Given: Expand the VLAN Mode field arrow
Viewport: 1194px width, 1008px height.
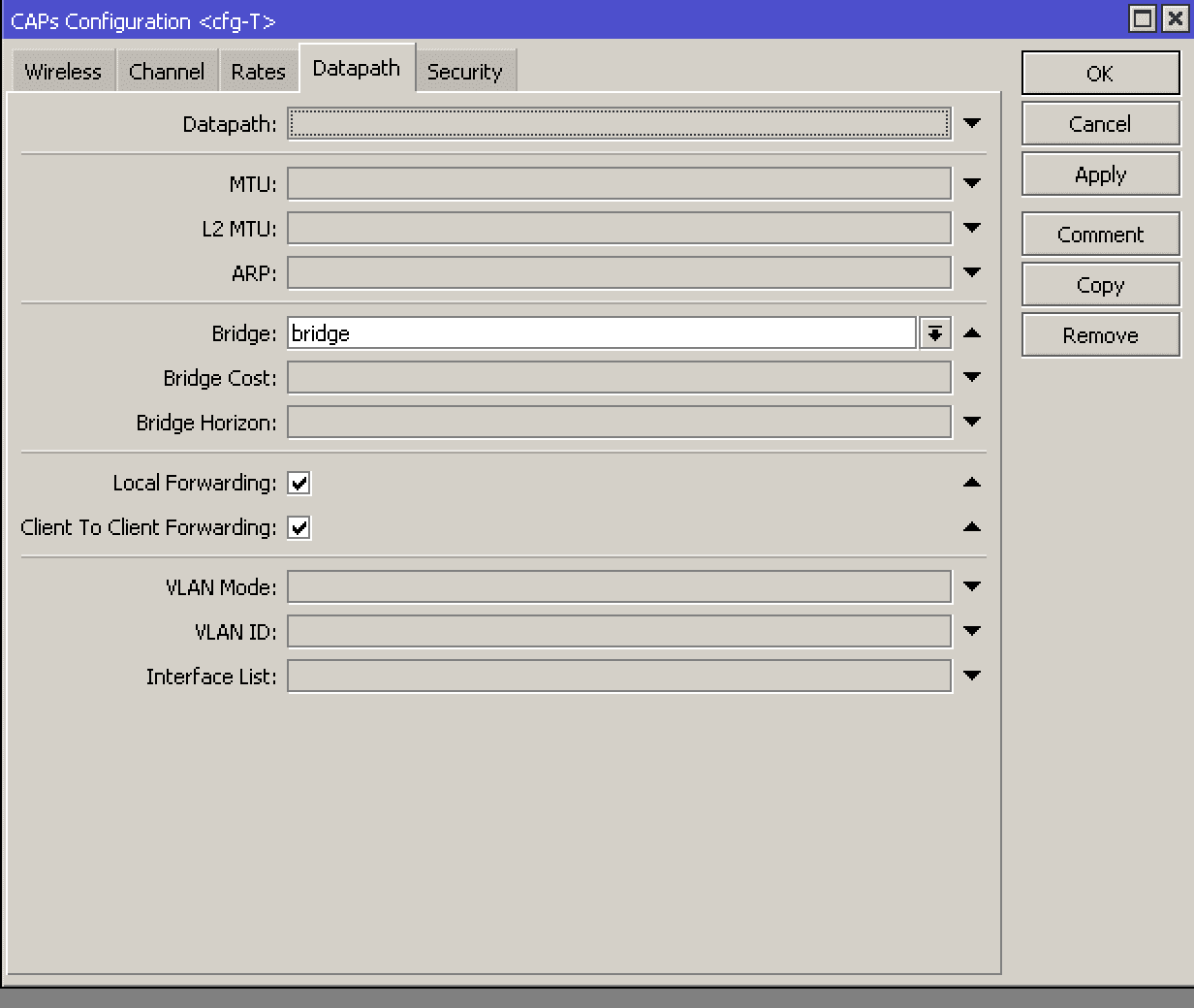Looking at the screenshot, I should pos(972,586).
